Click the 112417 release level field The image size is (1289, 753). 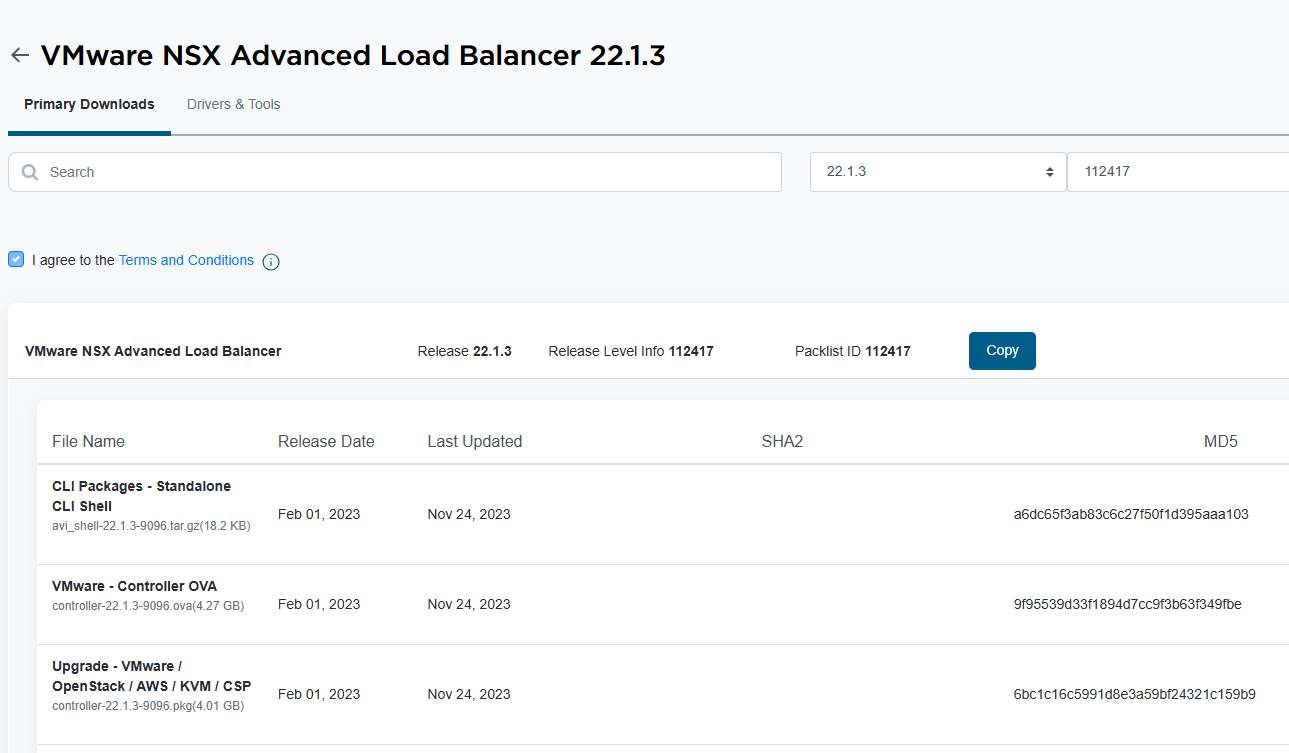tap(1178, 172)
